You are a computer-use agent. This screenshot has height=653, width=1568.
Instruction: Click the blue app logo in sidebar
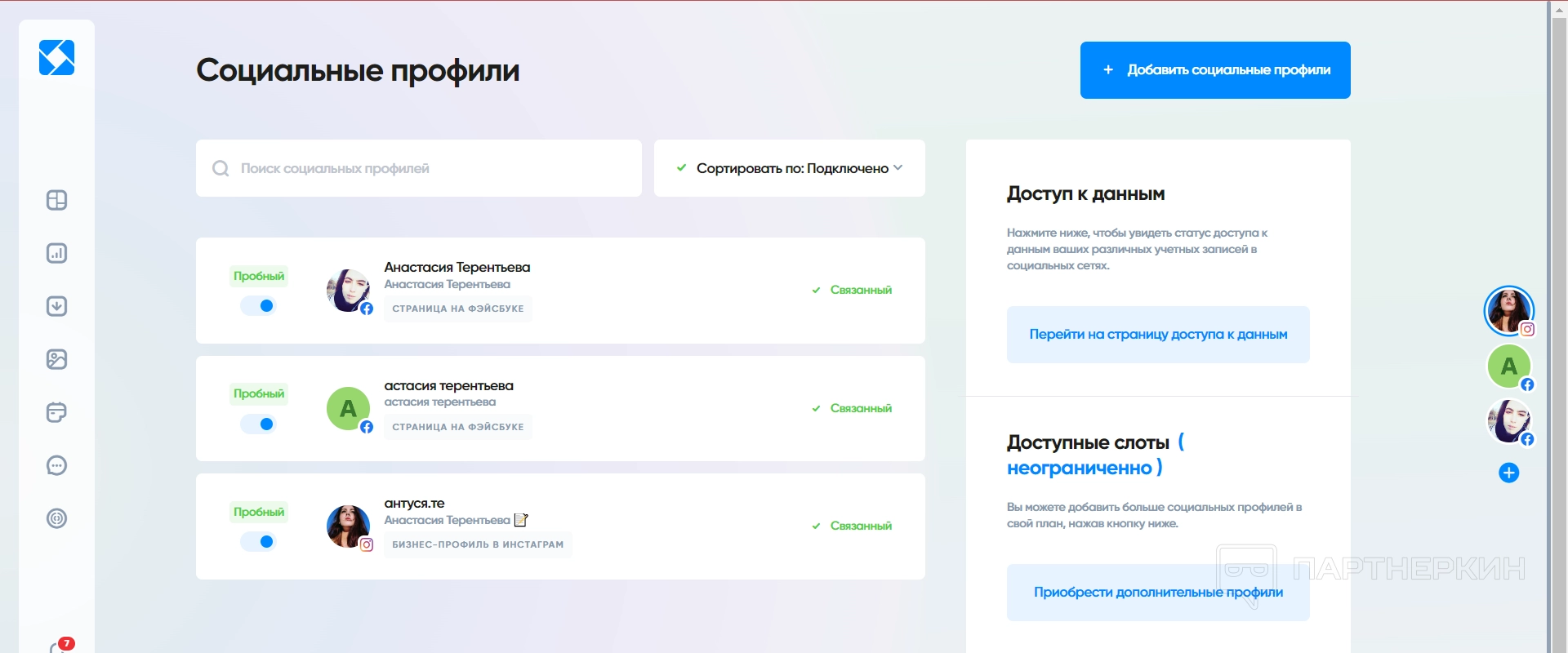click(x=56, y=58)
